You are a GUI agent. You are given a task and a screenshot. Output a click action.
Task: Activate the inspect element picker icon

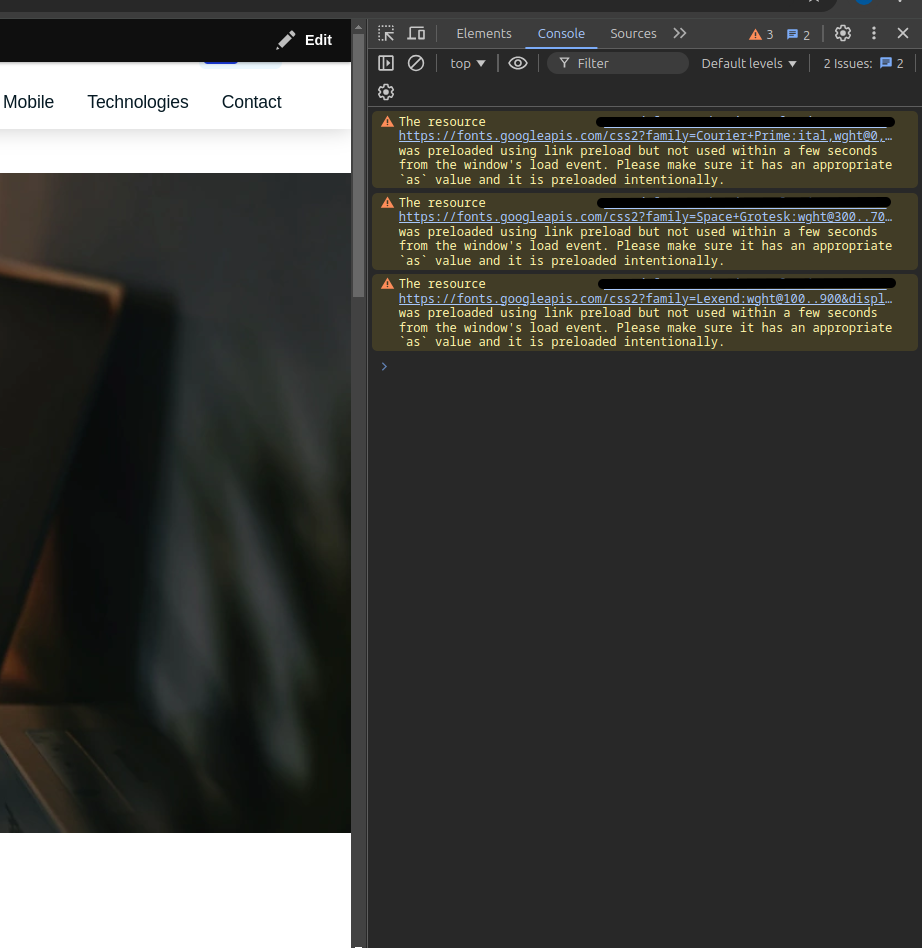tap(386, 33)
